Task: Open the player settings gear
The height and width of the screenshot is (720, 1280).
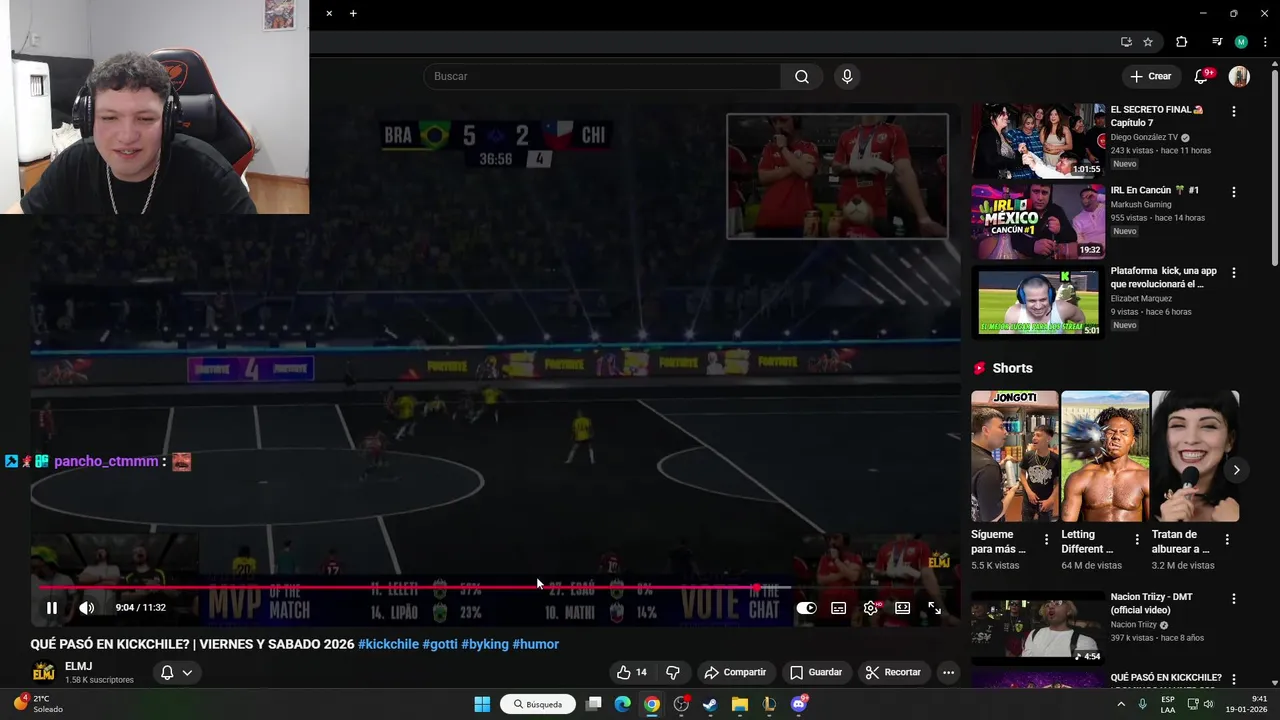Action: [x=871, y=608]
